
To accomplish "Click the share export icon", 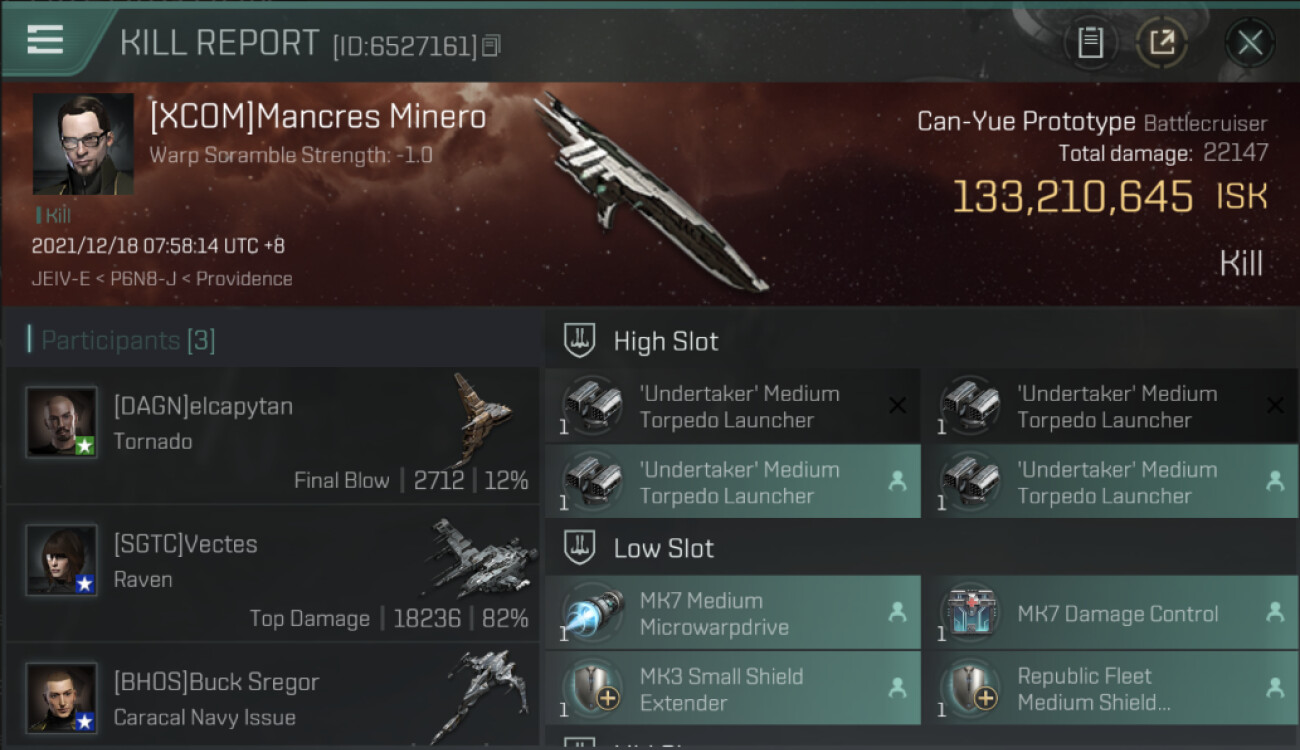I will [x=1161, y=42].
